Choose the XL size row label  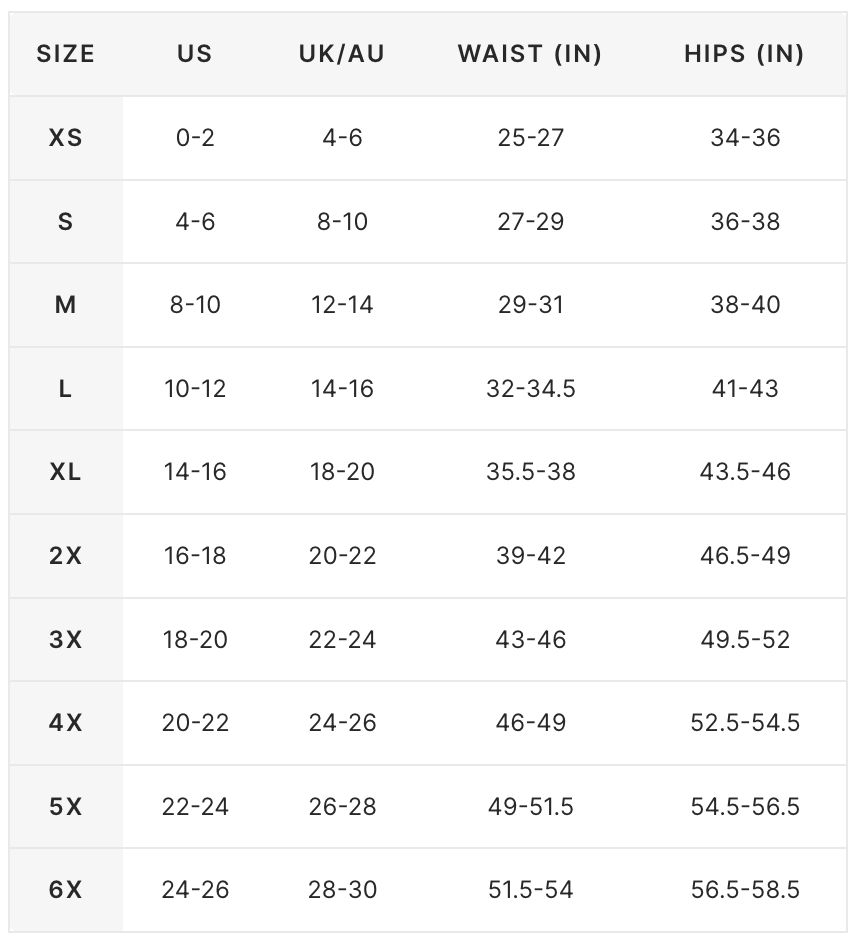coord(66,472)
